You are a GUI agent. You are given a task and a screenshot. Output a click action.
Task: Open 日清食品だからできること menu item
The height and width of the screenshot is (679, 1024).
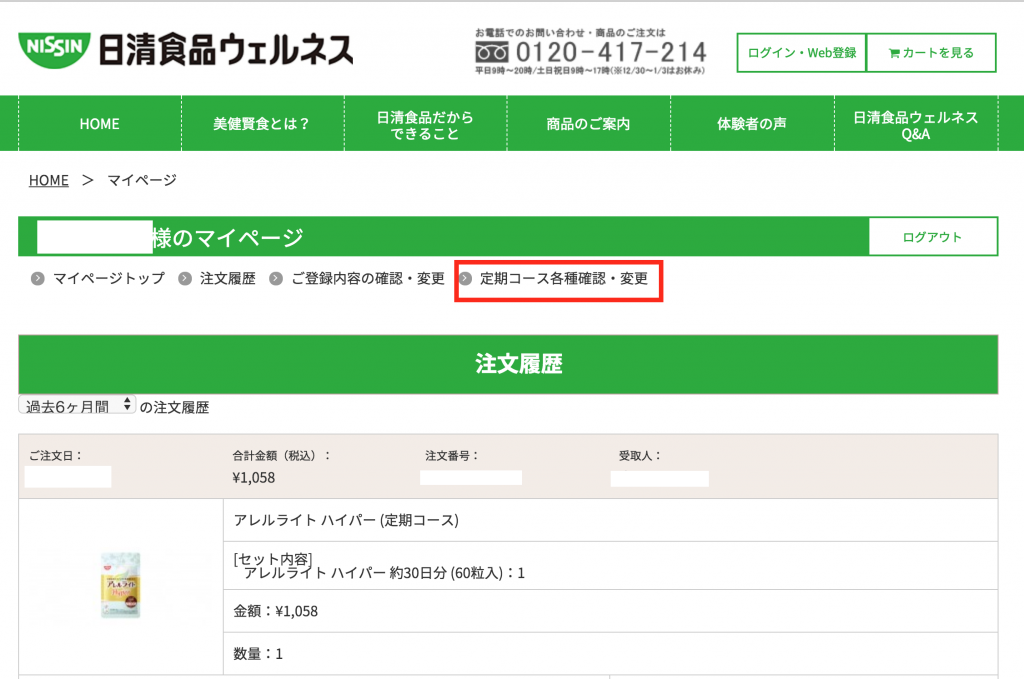(426, 124)
